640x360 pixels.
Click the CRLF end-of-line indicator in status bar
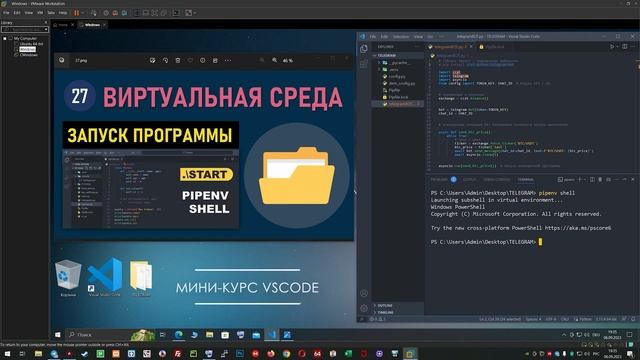click(565, 319)
